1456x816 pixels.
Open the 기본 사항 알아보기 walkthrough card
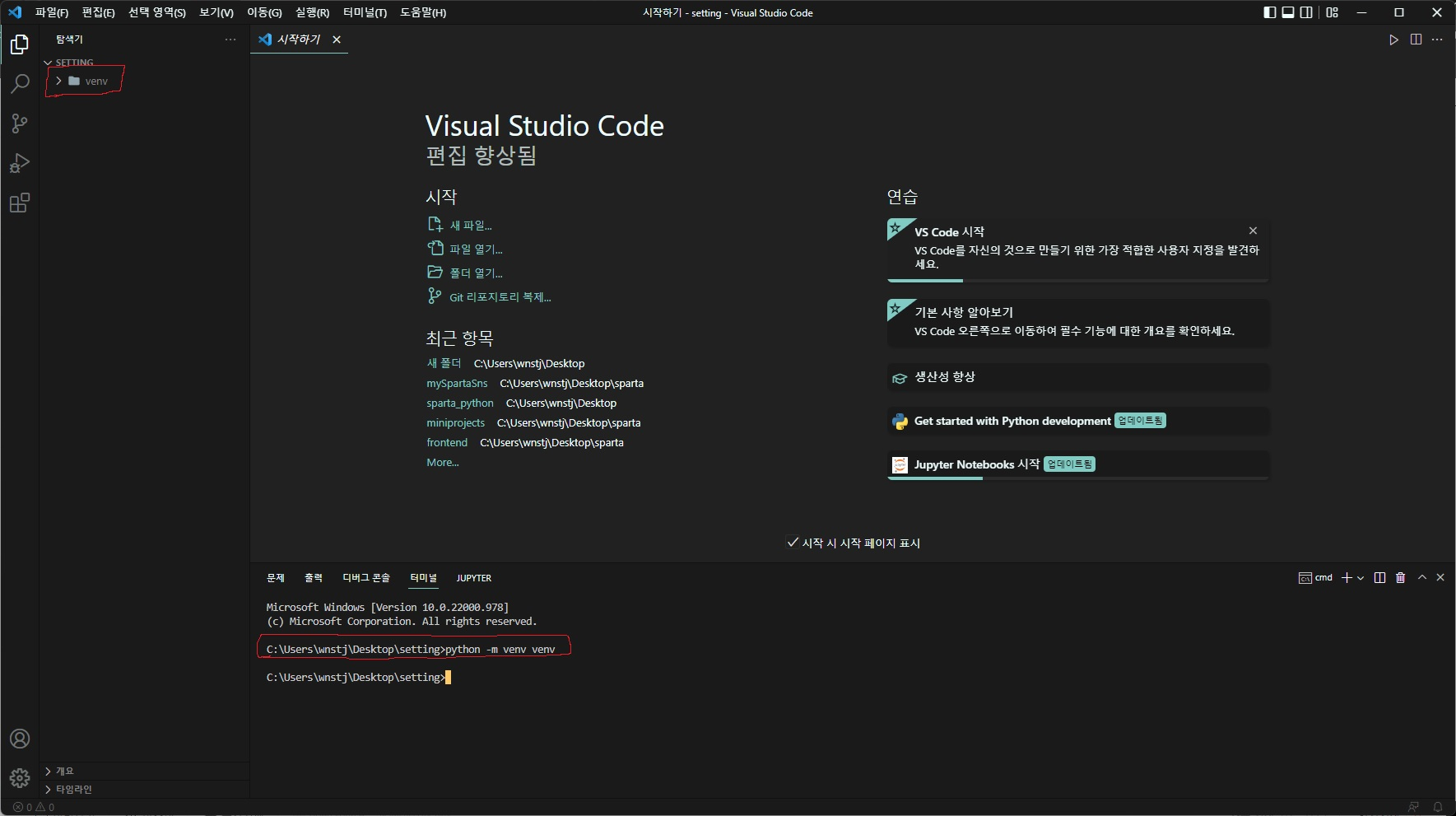pos(1078,322)
